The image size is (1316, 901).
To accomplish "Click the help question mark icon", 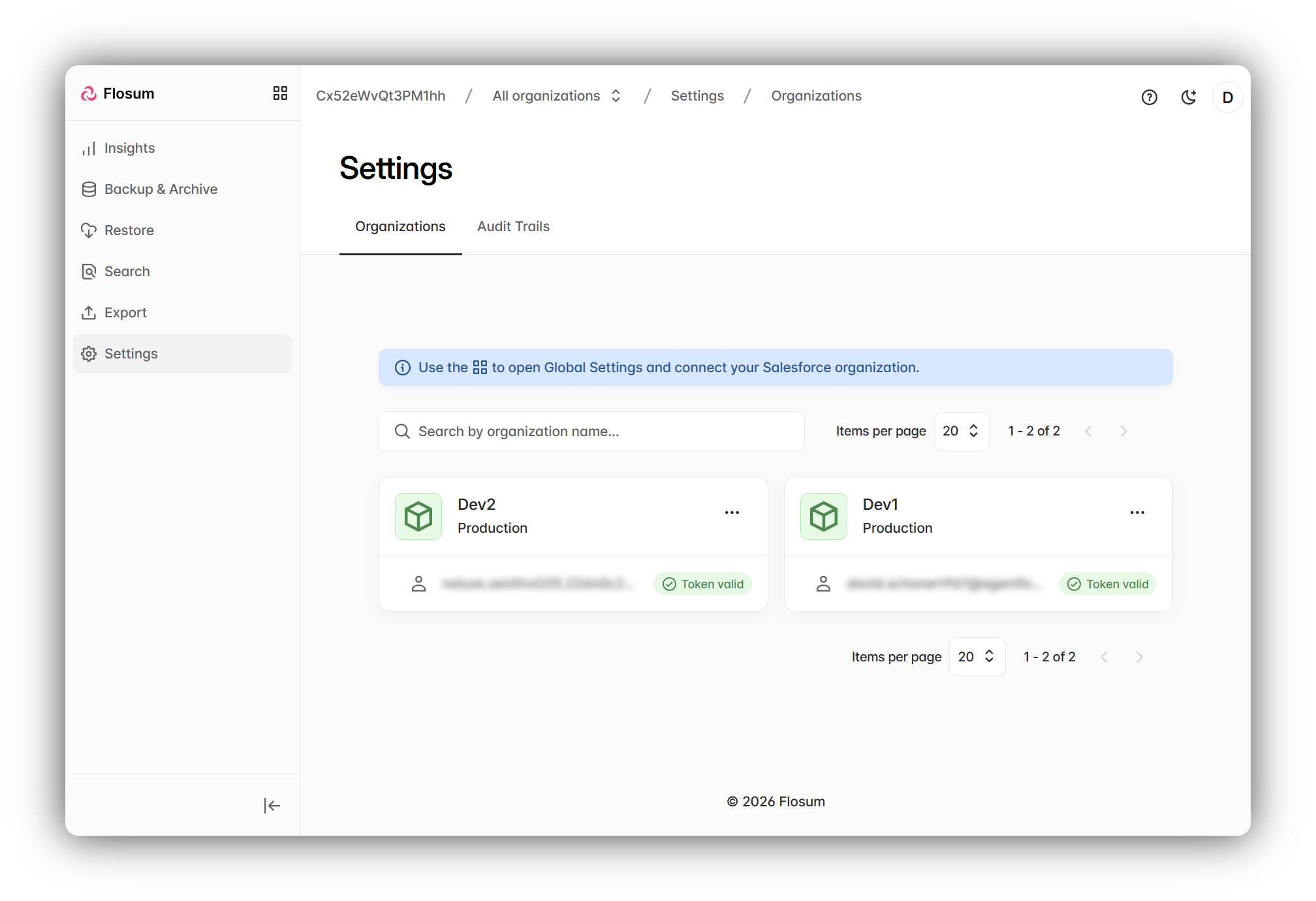I will [x=1149, y=97].
